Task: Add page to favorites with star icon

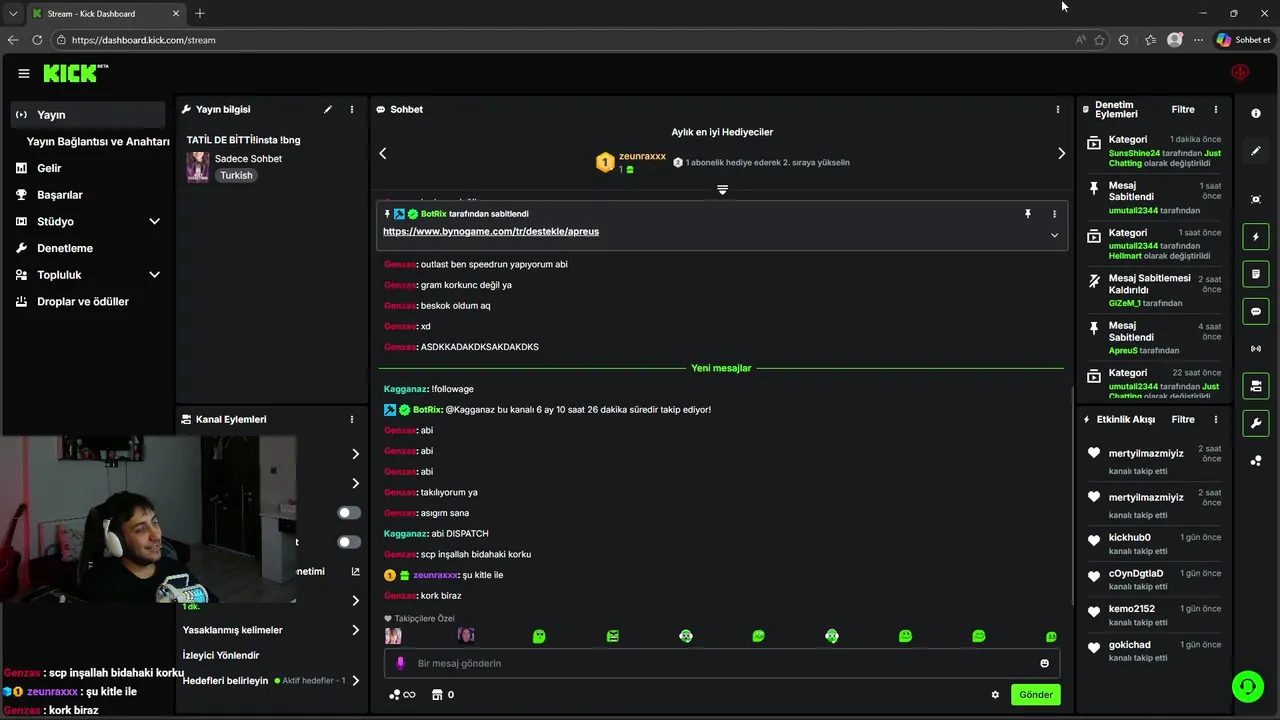Action: coord(1100,40)
